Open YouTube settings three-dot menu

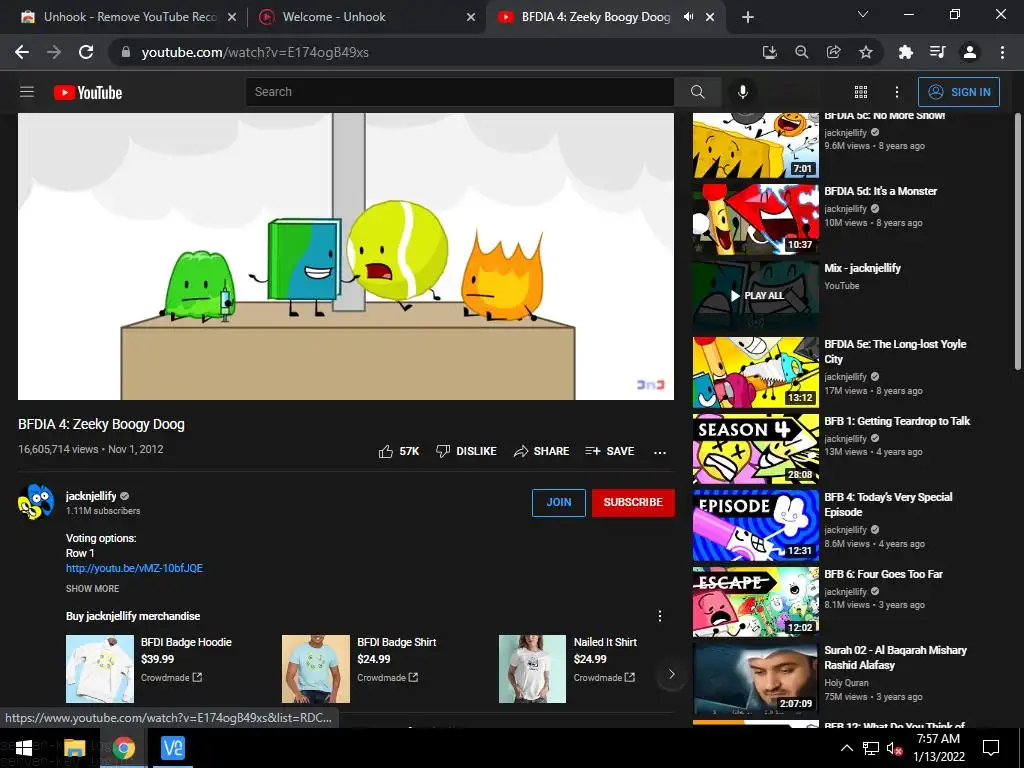click(897, 92)
